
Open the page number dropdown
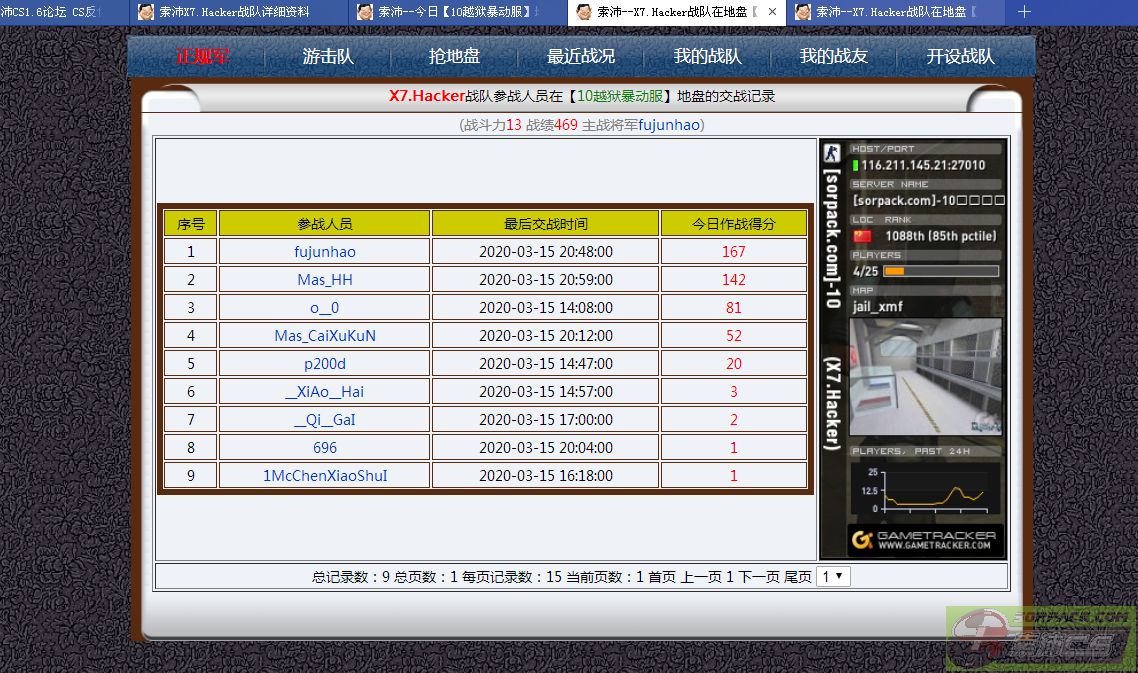832,577
